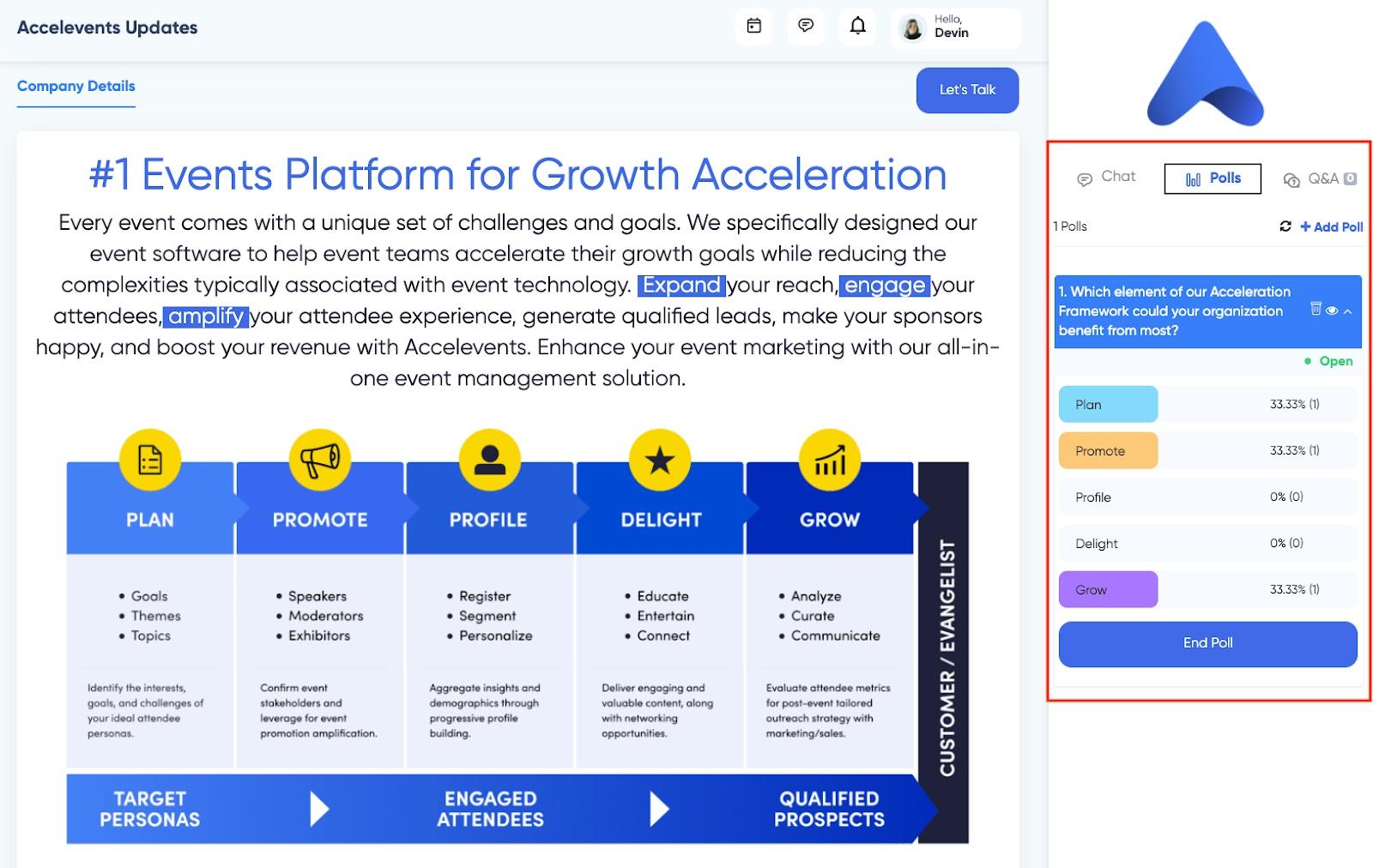Click the Plan result '33.33% (1)'

point(1294,404)
